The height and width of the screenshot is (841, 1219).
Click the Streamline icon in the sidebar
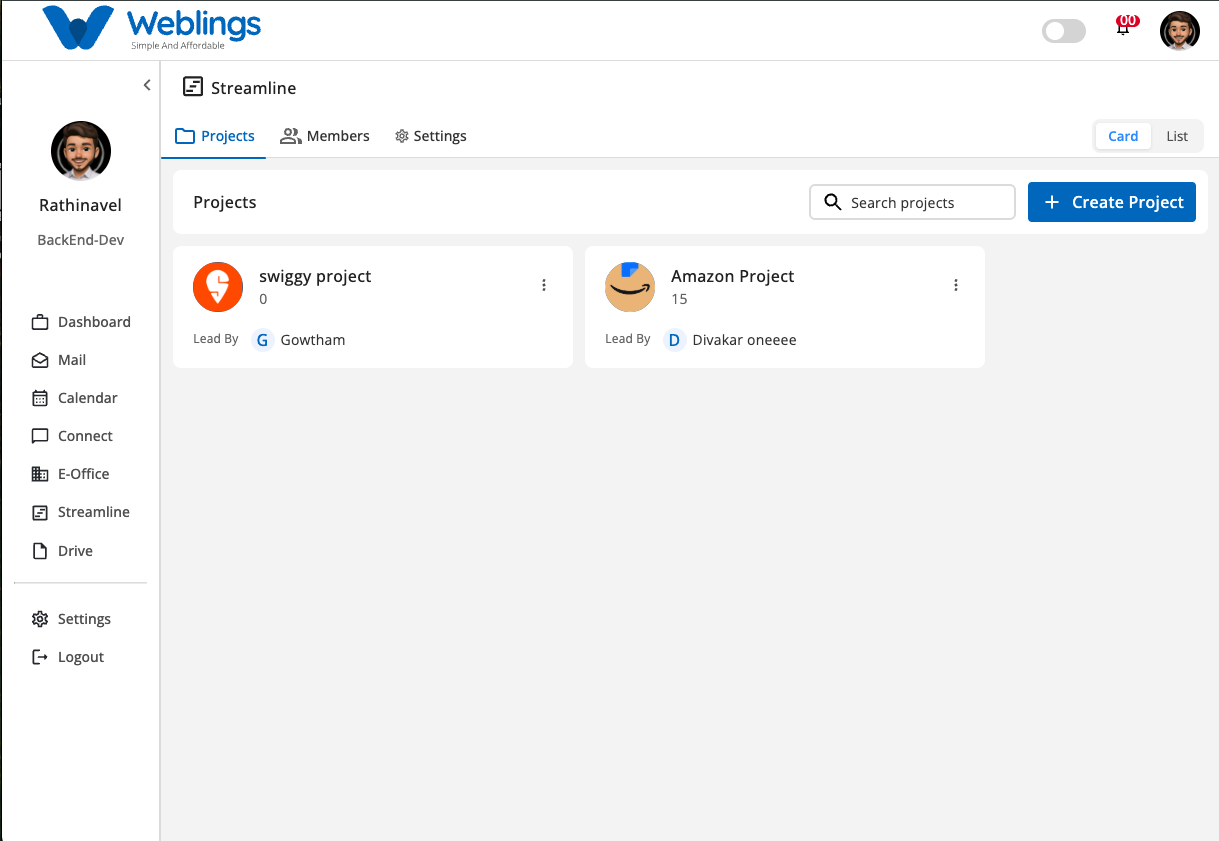[40, 512]
